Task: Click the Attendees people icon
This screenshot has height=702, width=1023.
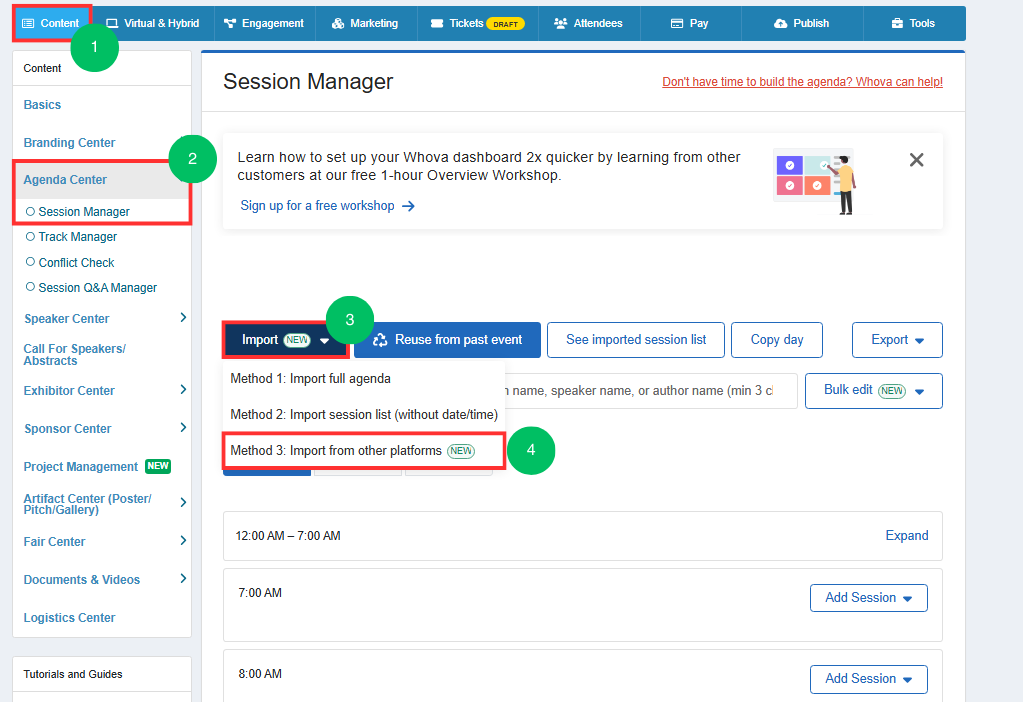Action: coord(560,23)
